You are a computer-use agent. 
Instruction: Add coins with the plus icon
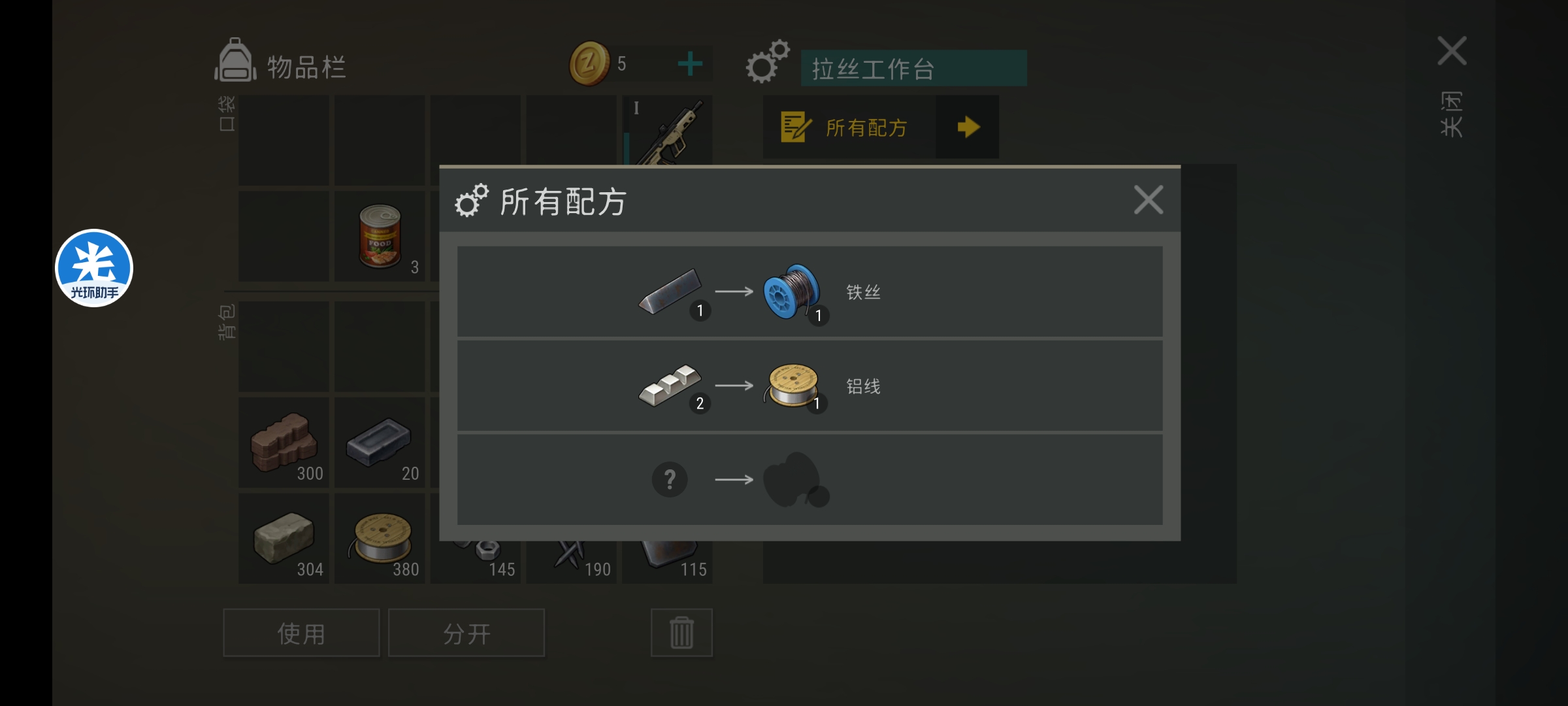pyautogui.click(x=690, y=64)
